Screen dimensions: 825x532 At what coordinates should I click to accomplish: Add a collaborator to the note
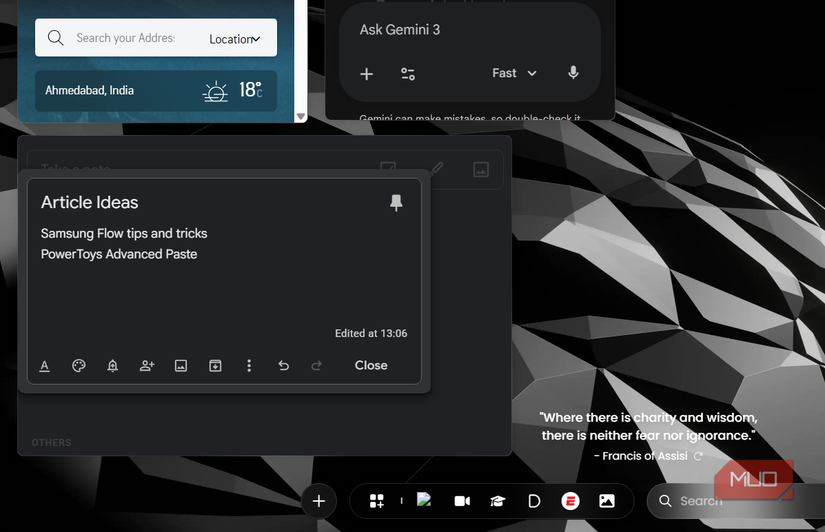[147, 366]
